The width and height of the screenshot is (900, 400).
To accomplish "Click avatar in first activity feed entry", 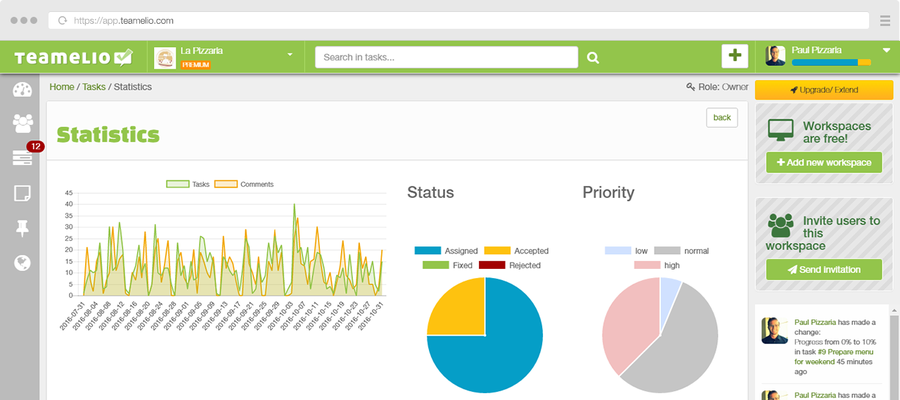I will pyautogui.click(x=774, y=331).
